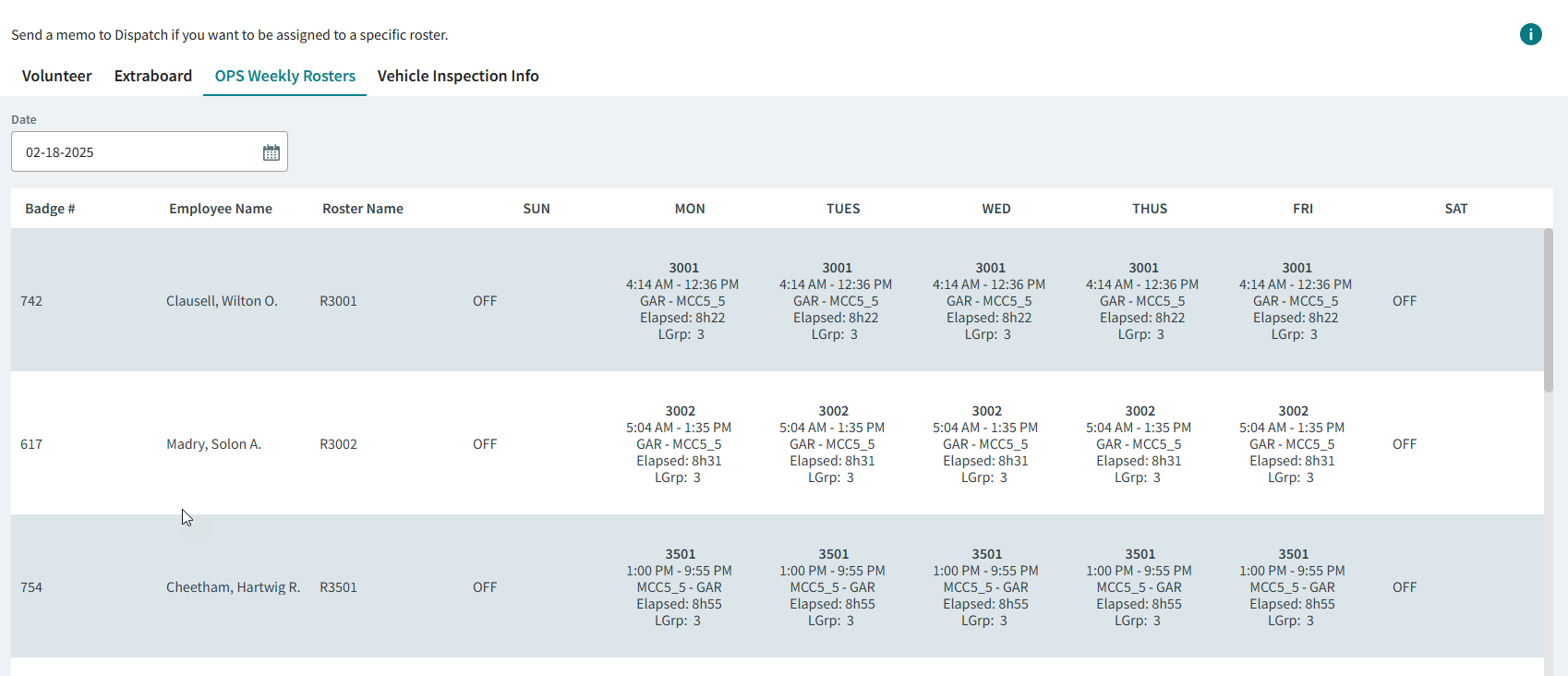
Task: Click the Badge # column header
Action: (50, 209)
